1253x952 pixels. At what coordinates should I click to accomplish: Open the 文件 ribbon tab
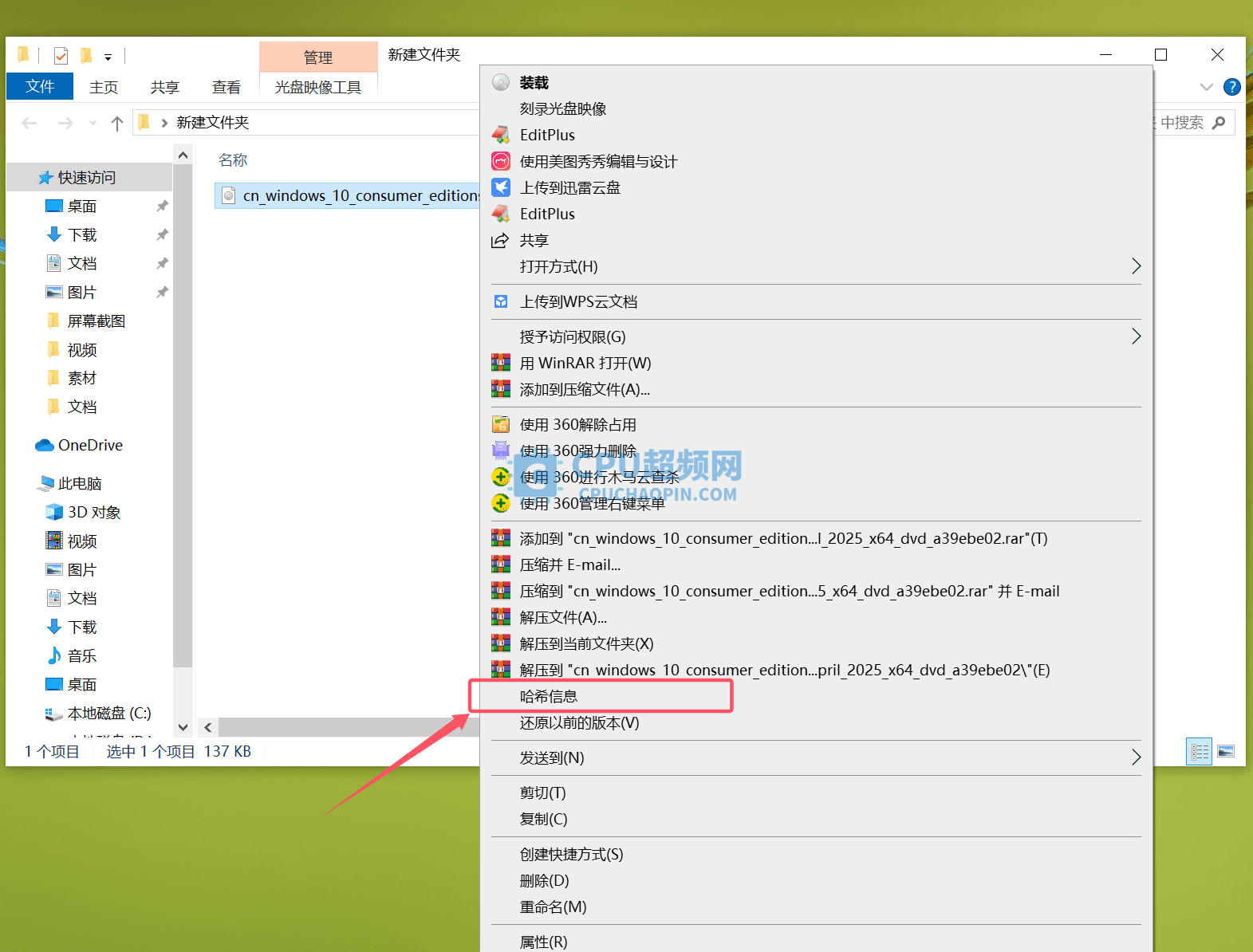[x=40, y=86]
